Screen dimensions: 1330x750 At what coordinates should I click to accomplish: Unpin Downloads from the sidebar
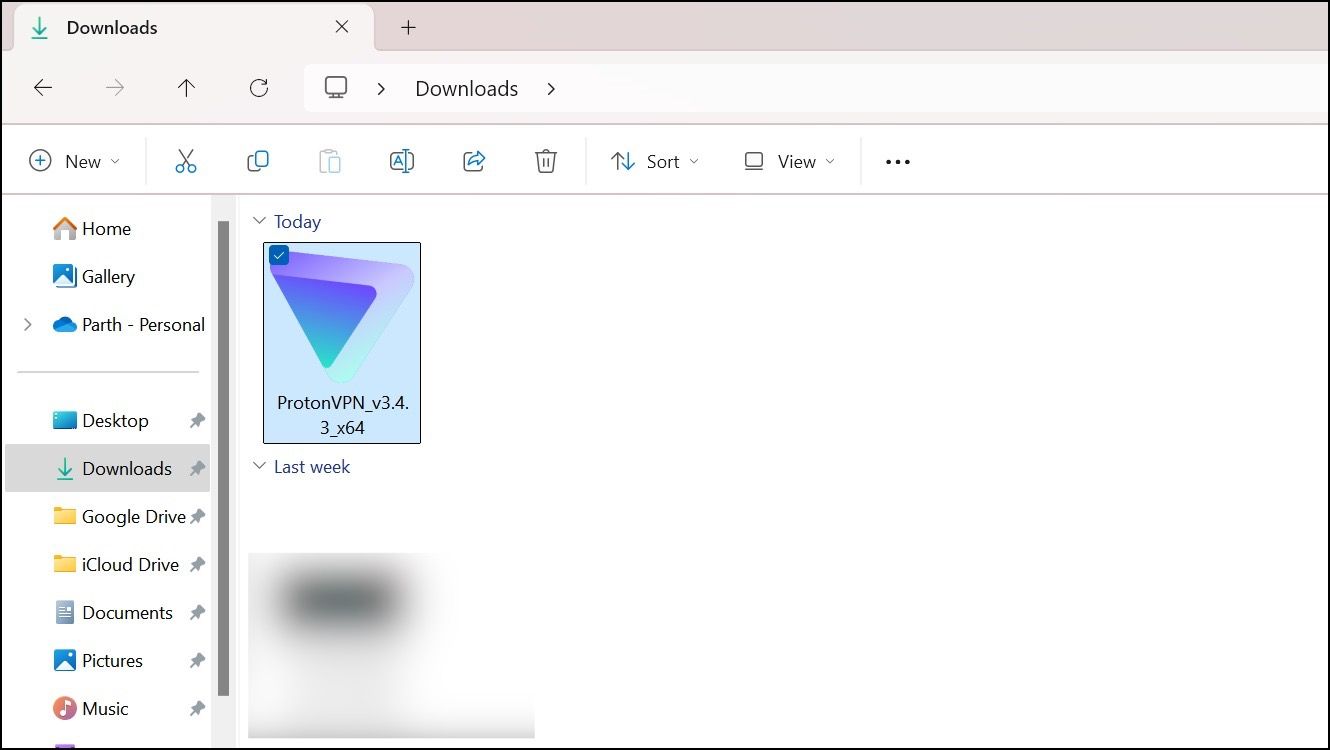click(196, 468)
